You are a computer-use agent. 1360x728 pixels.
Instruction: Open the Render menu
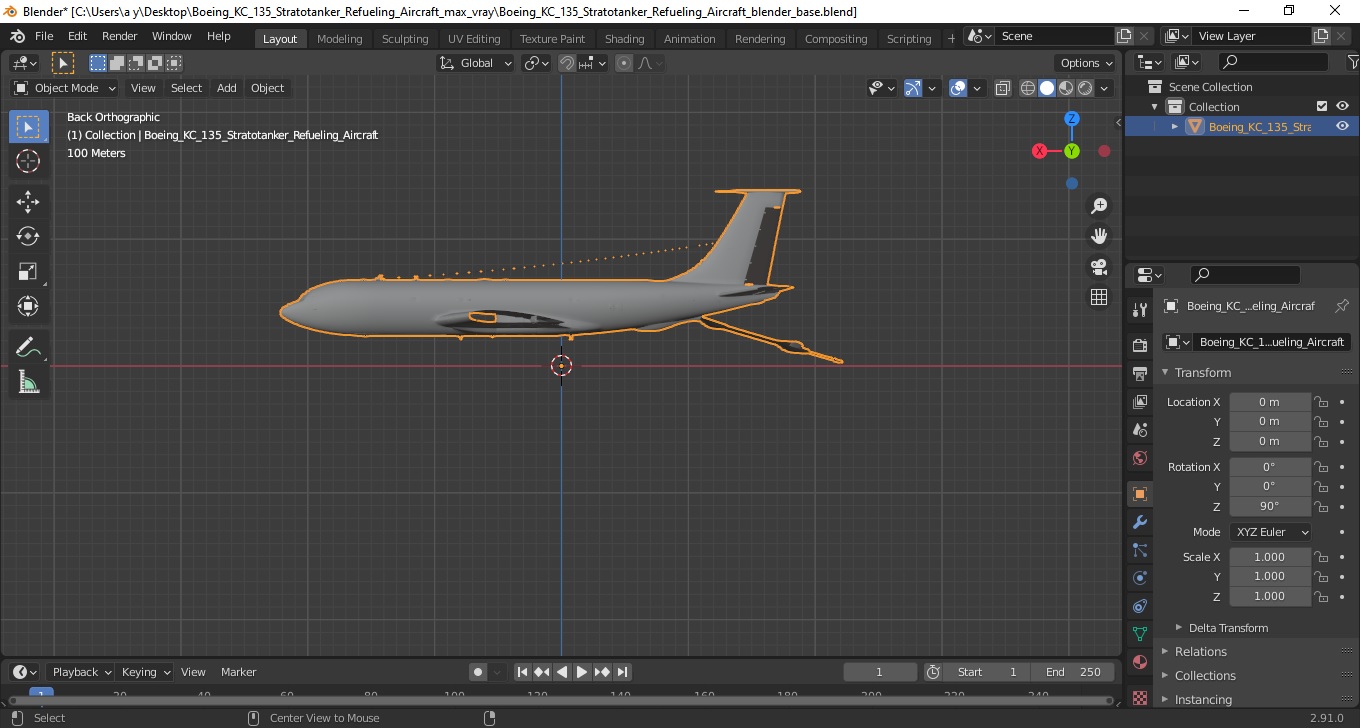click(x=120, y=36)
